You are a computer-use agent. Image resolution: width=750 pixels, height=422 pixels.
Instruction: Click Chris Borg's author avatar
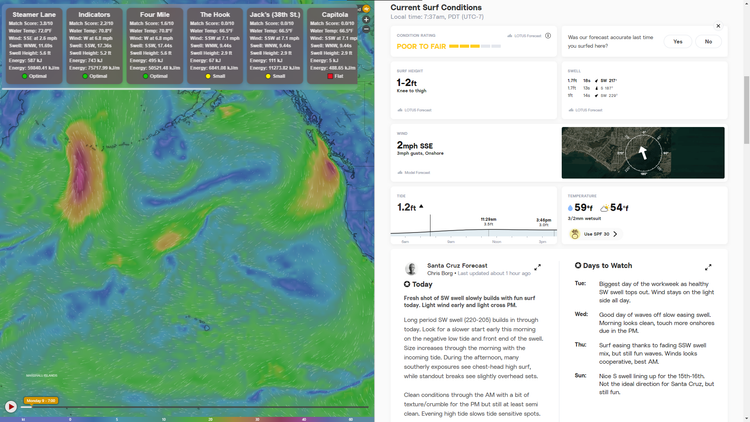410,269
